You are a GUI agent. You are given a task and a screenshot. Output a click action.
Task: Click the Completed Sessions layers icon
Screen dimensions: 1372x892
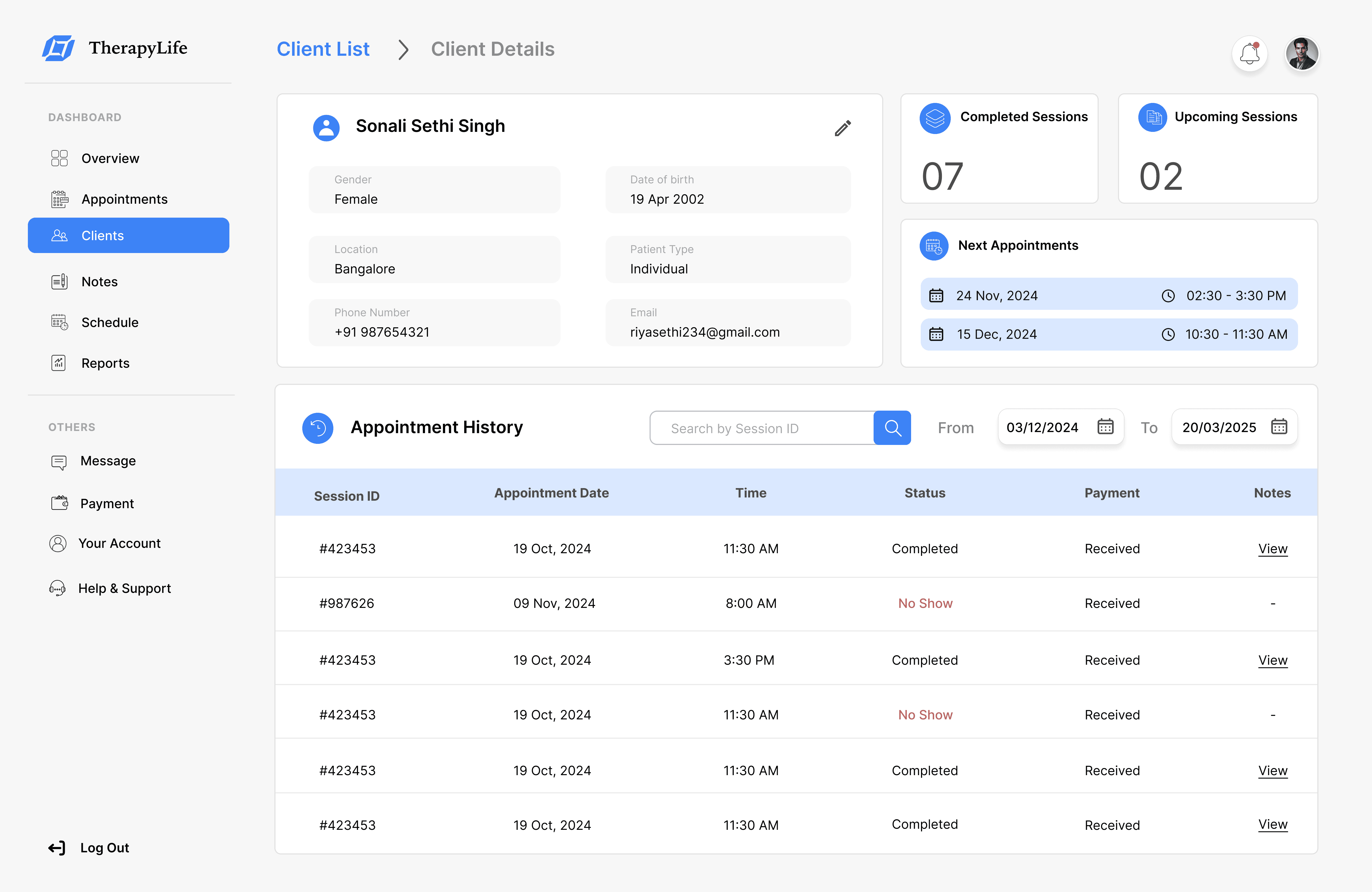point(934,118)
